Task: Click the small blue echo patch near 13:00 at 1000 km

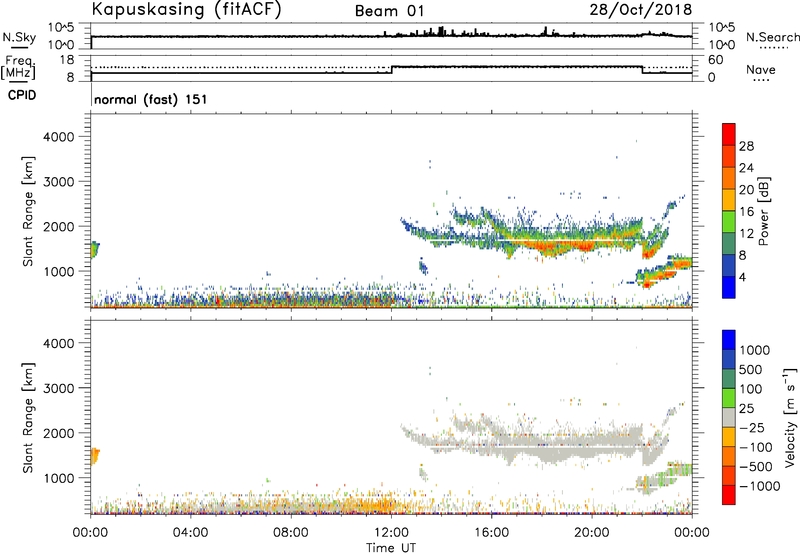Action: coord(423,267)
